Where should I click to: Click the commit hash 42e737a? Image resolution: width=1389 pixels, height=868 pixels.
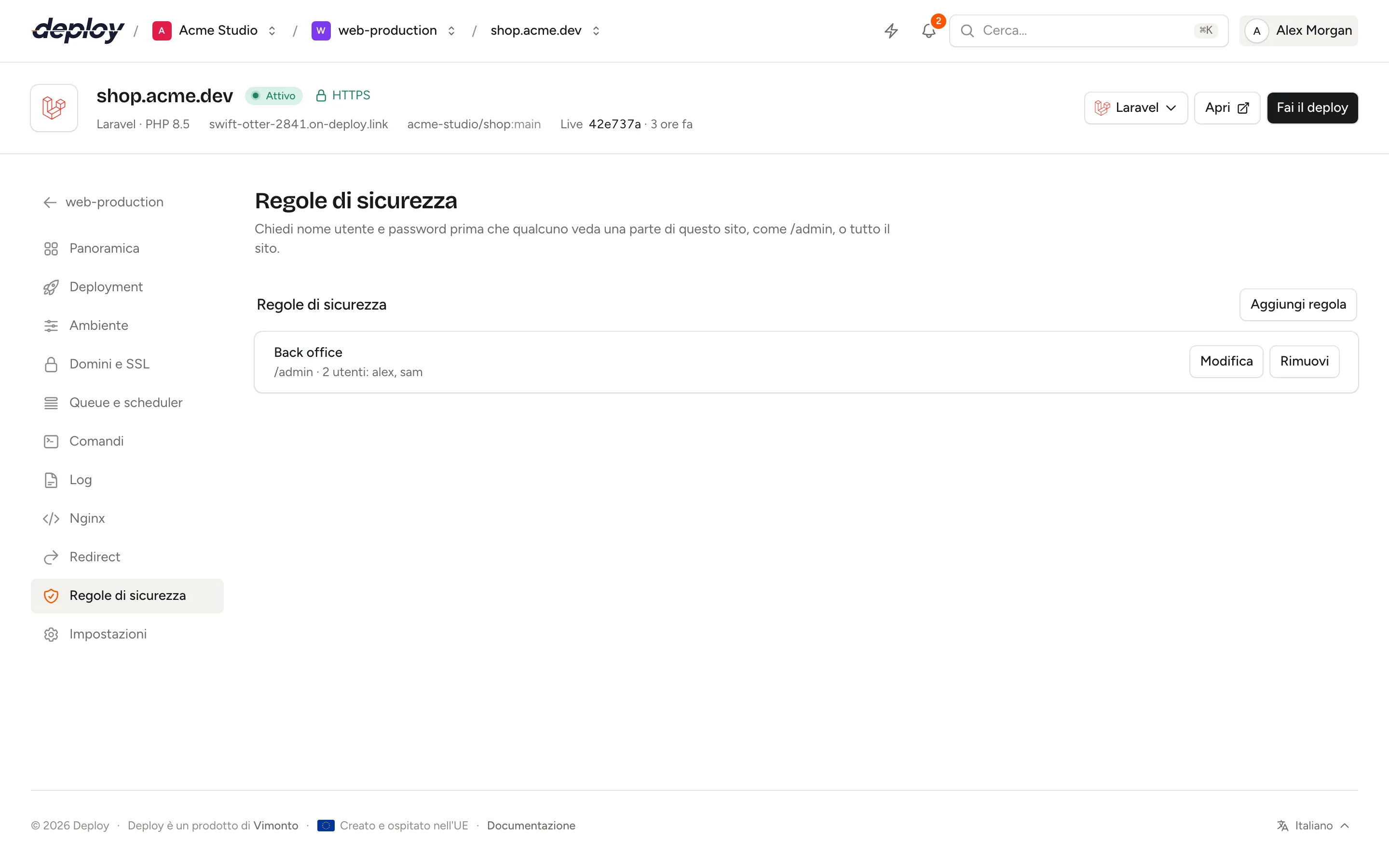coord(614,124)
